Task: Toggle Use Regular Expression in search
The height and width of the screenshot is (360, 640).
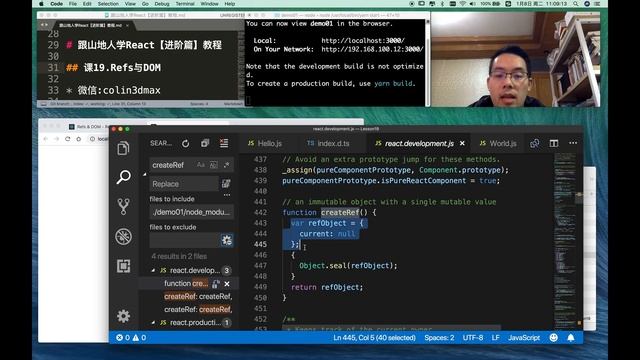Action: (x=227, y=165)
